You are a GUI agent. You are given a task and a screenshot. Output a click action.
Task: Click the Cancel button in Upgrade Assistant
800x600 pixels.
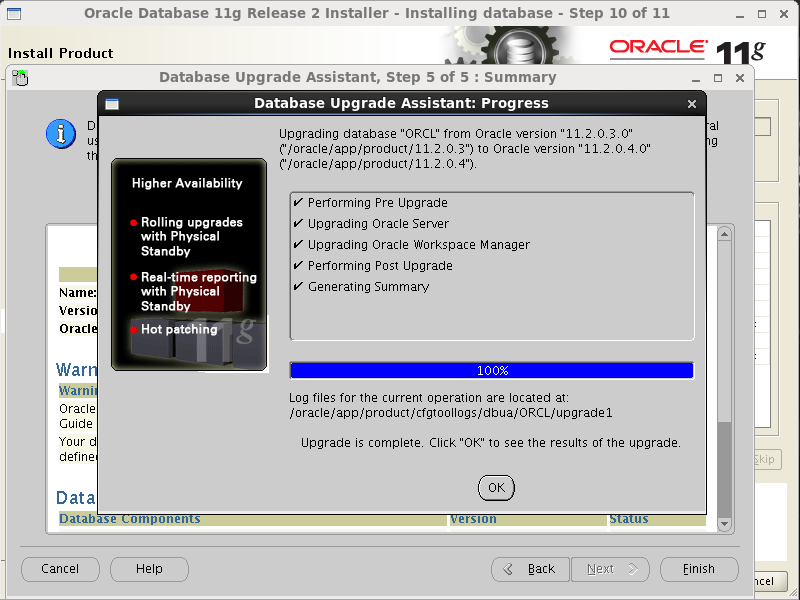(x=60, y=569)
